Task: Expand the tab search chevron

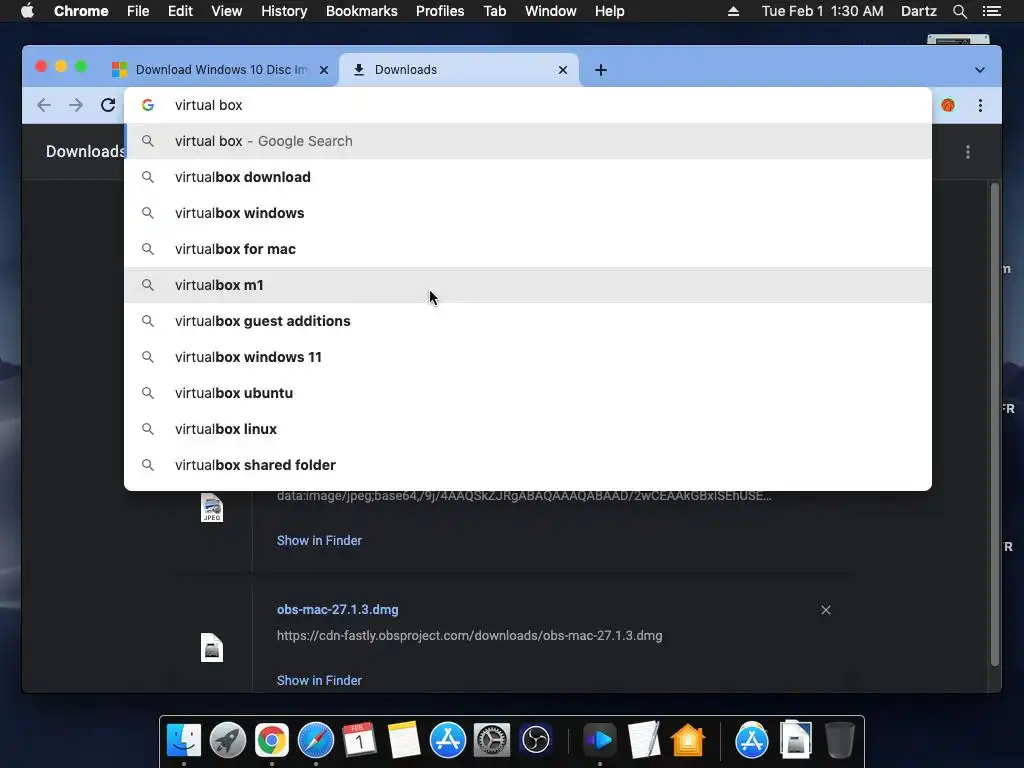Action: pyautogui.click(x=980, y=70)
